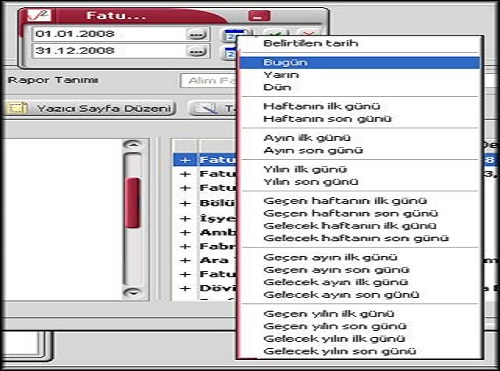This screenshot has height=371, width=500.
Task: Click the scrollbar down arrow in the left panel
Action: point(133,292)
